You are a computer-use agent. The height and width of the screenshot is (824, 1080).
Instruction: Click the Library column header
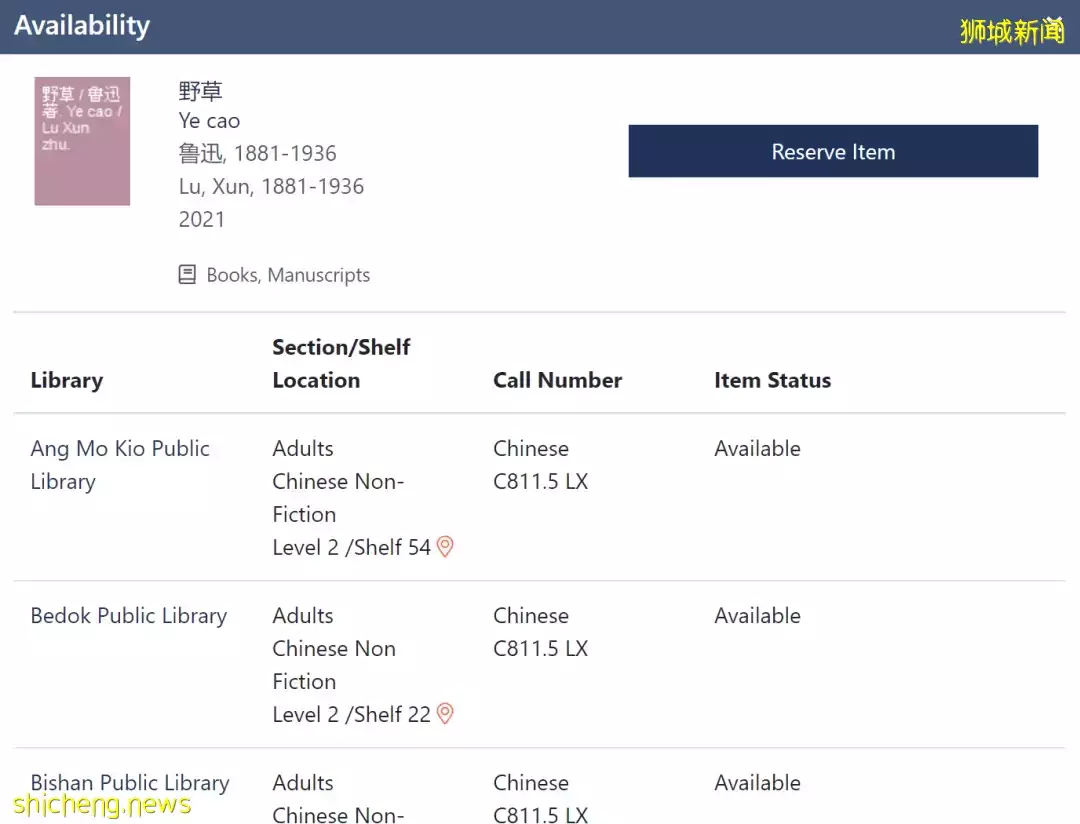click(67, 380)
